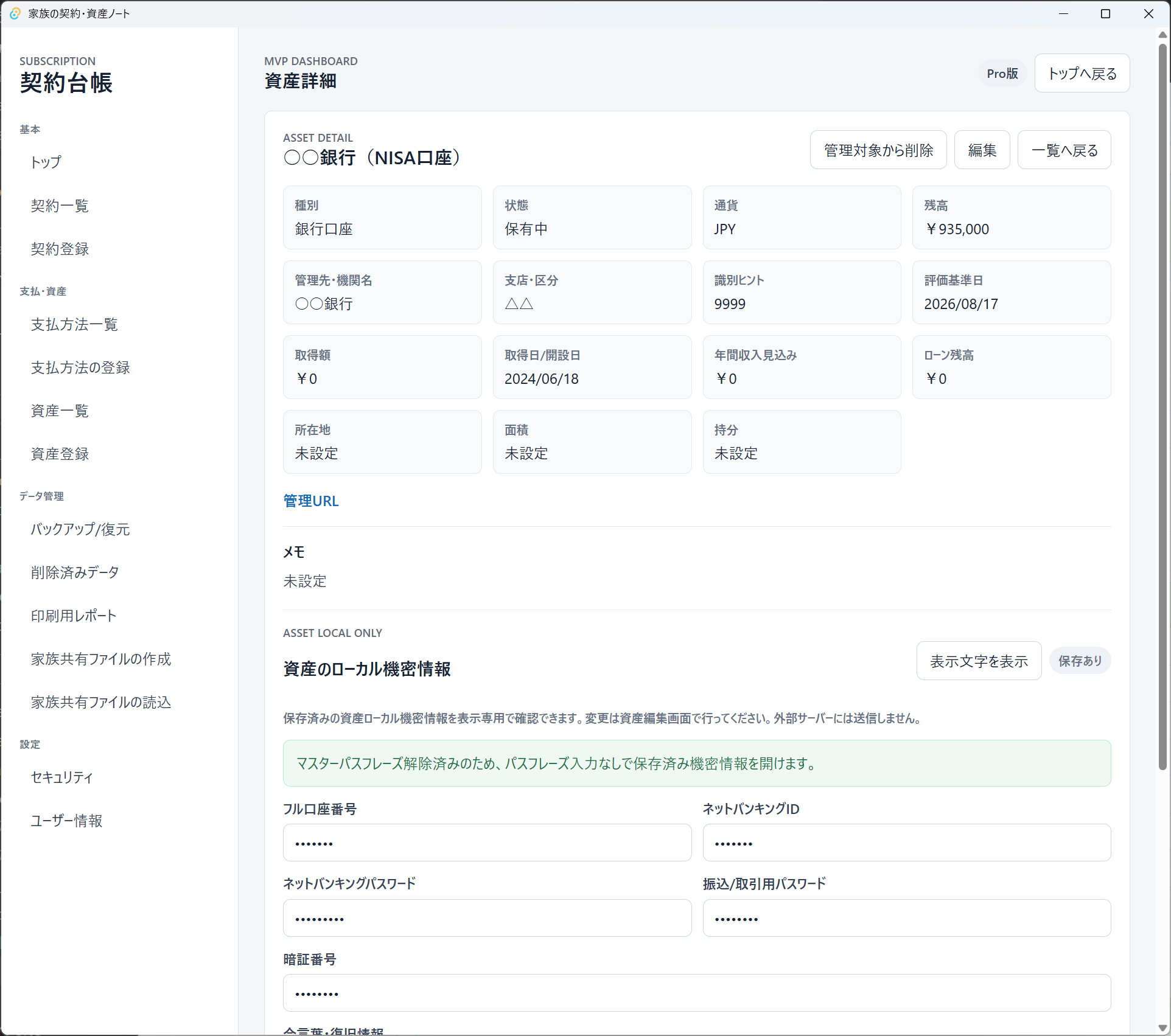Click the 契約台帳 sidebar heading
Image resolution: width=1171 pixels, height=1036 pixels.
pyautogui.click(x=66, y=83)
